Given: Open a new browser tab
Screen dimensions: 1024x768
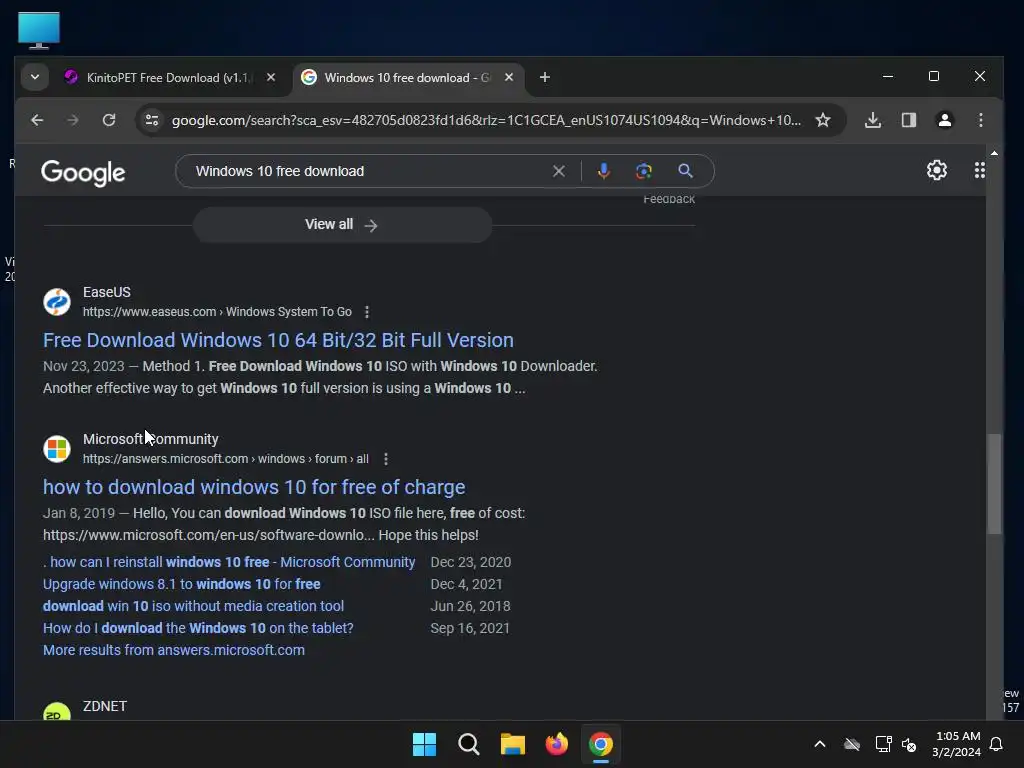Looking at the screenshot, I should (x=545, y=77).
